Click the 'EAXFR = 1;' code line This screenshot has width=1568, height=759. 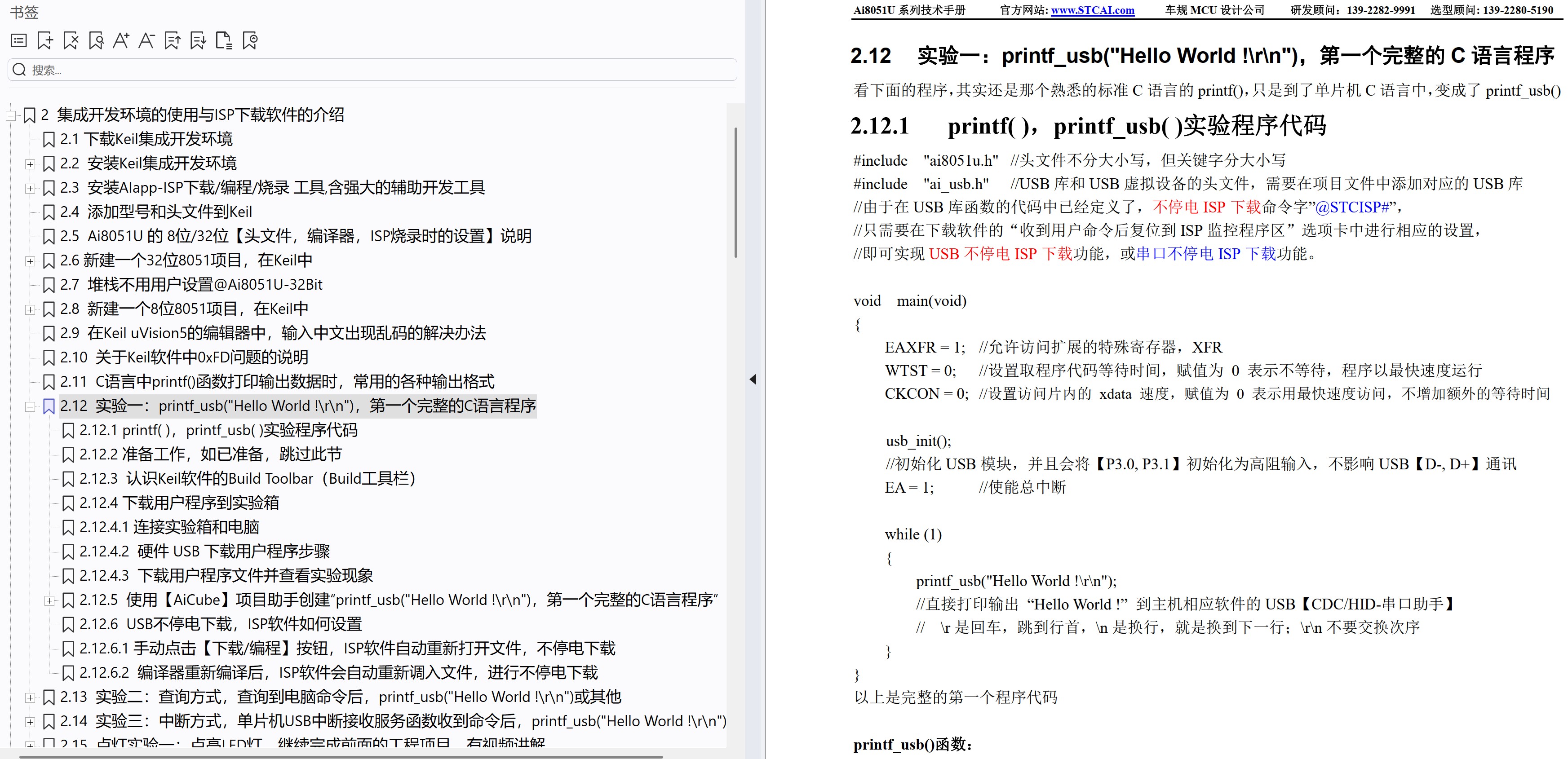pyautogui.click(x=925, y=348)
